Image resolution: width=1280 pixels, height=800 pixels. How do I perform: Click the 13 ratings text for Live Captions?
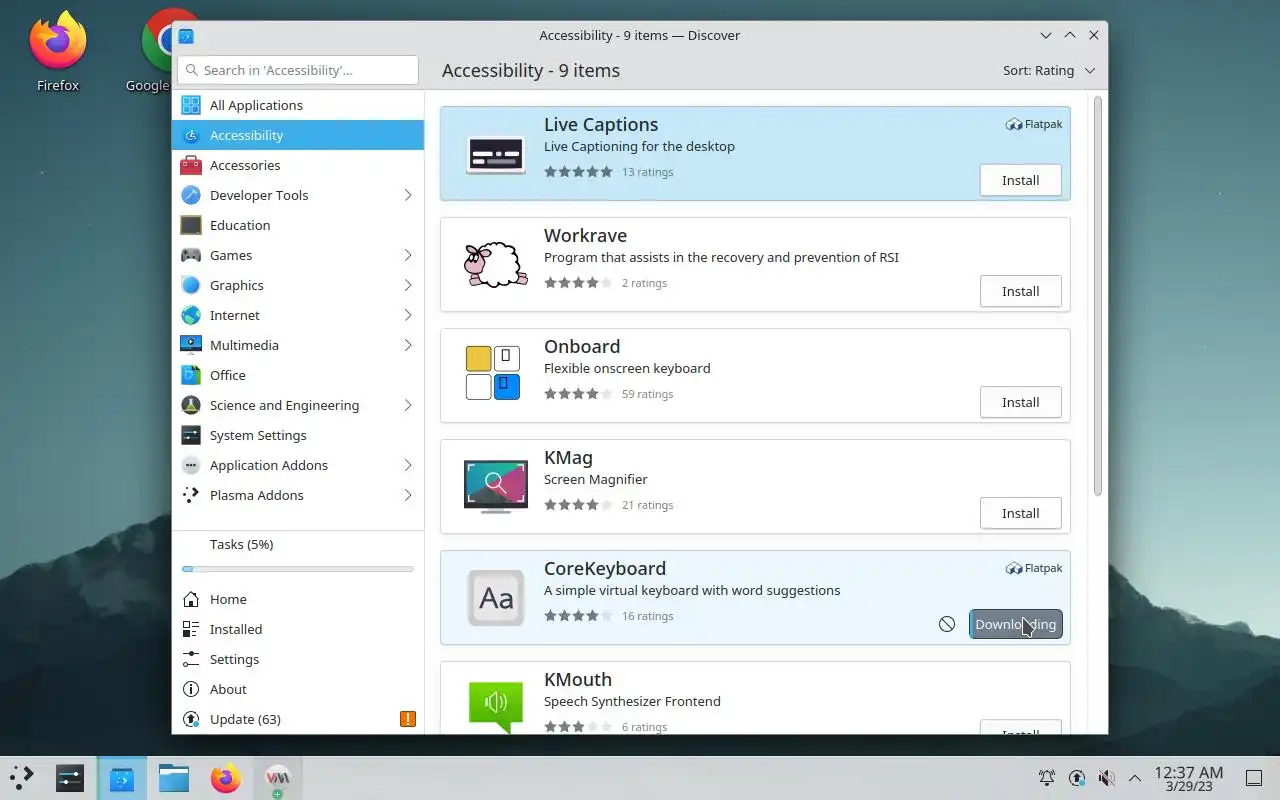[647, 172]
